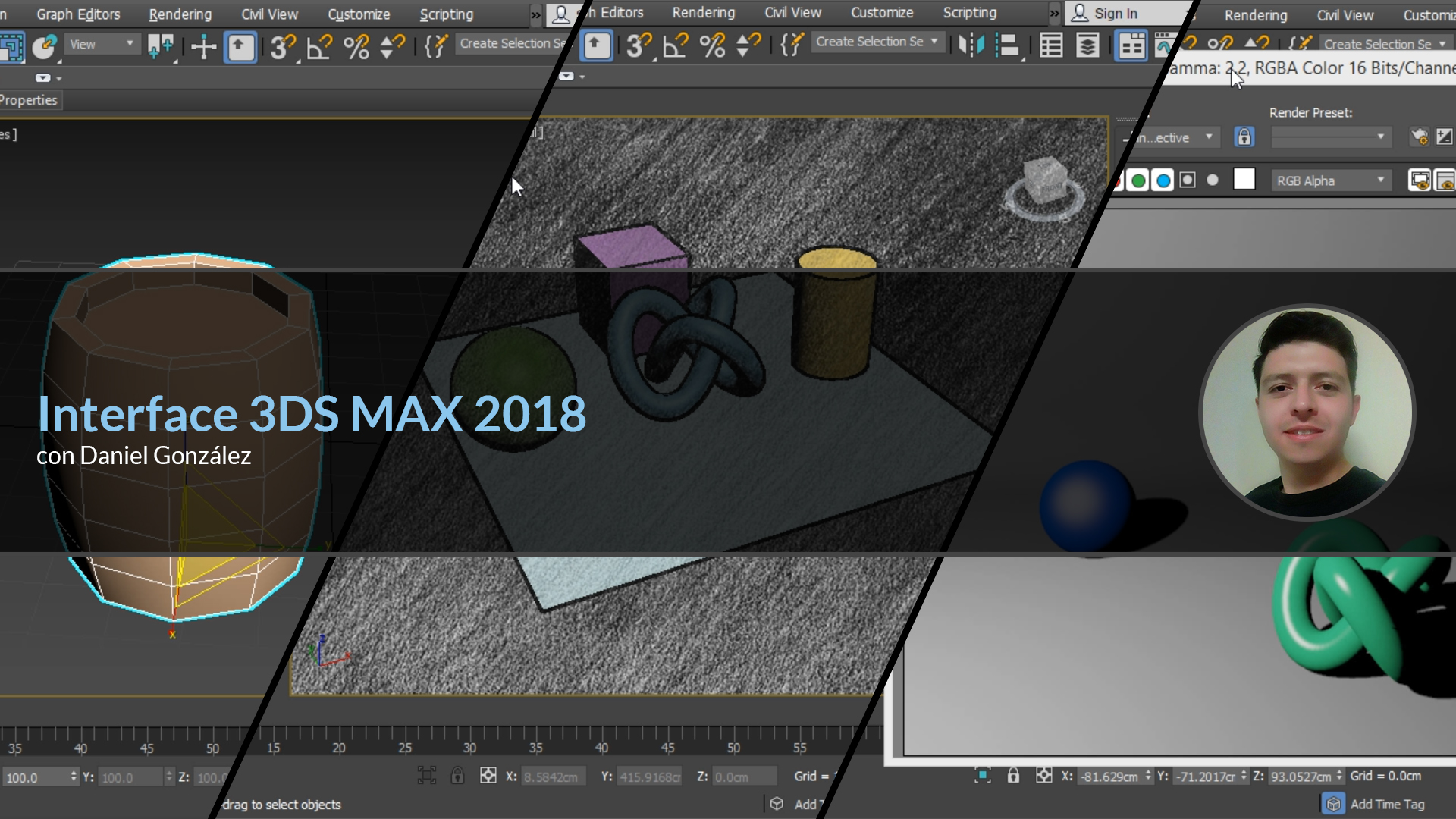
Task: Click spinner arrows beside X -81.629cm field
Action: click(x=1147, y=777)
